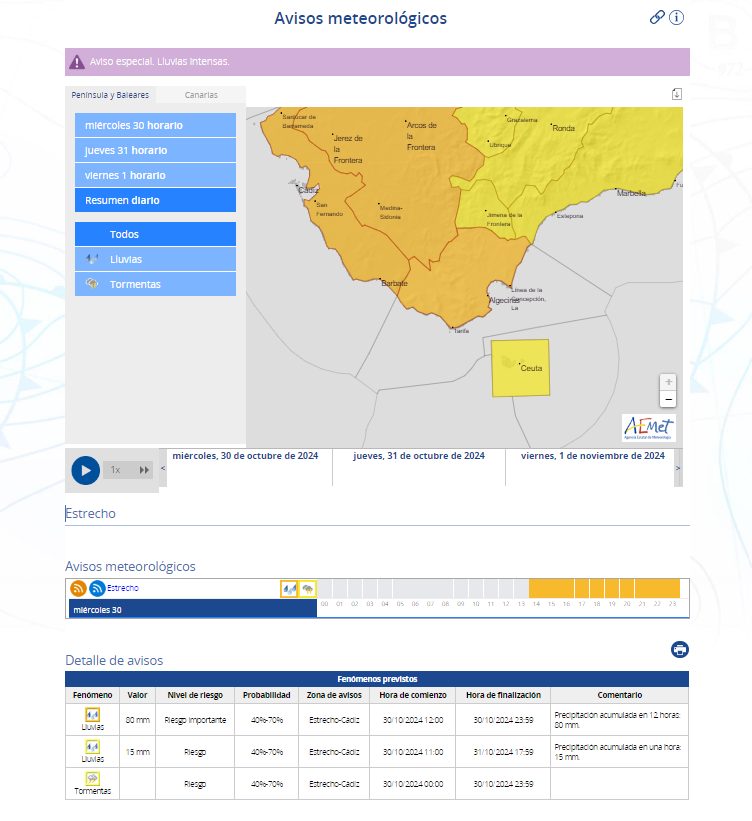Zoom out on the map
752x821 pixels.
[668, 399]
